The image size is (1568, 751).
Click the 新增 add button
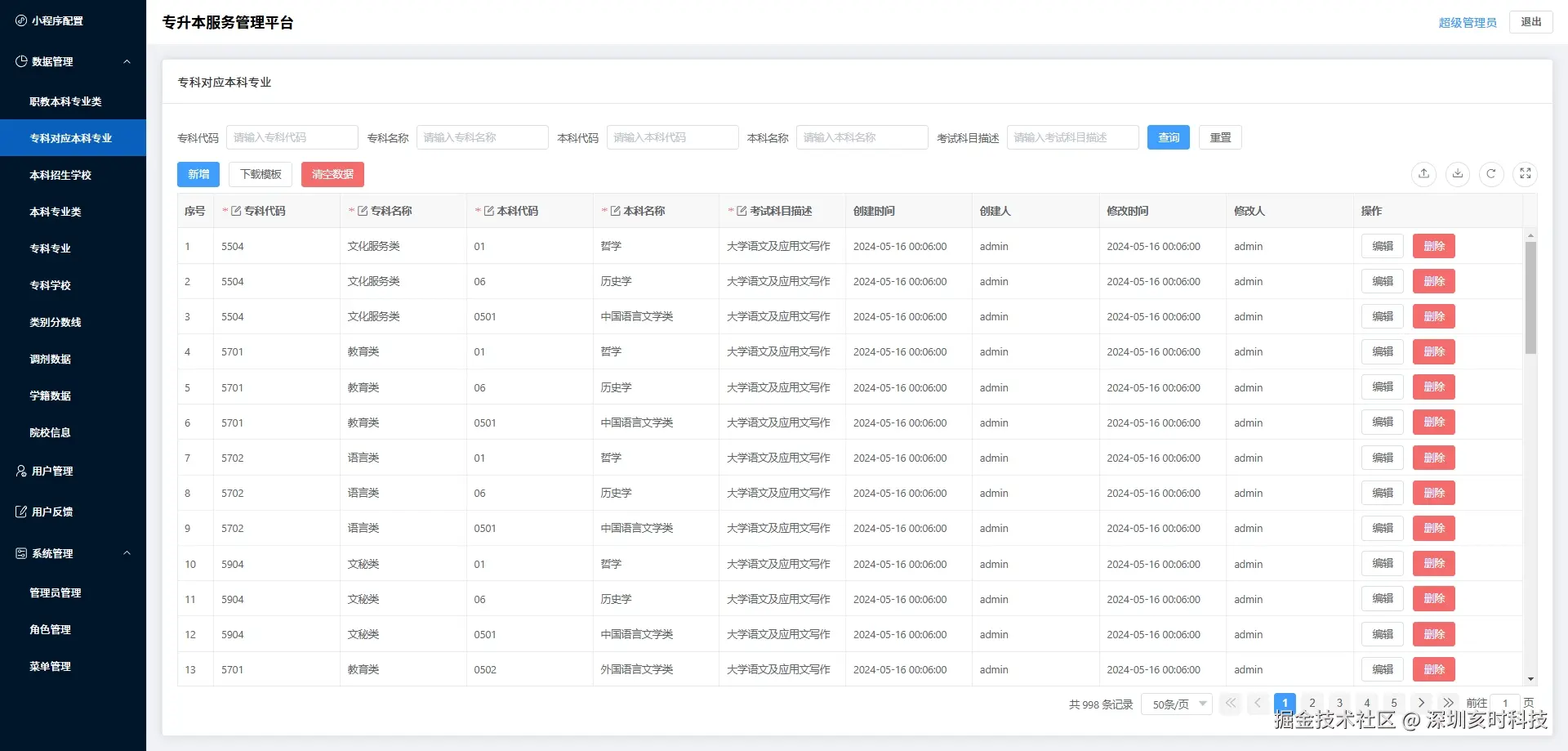(x=198, y=174)
